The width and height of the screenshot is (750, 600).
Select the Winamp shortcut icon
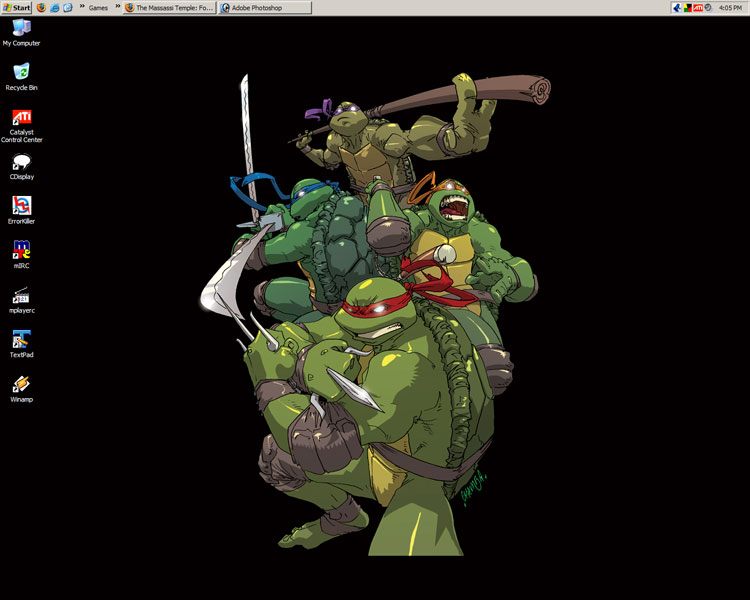click(22, 389)
